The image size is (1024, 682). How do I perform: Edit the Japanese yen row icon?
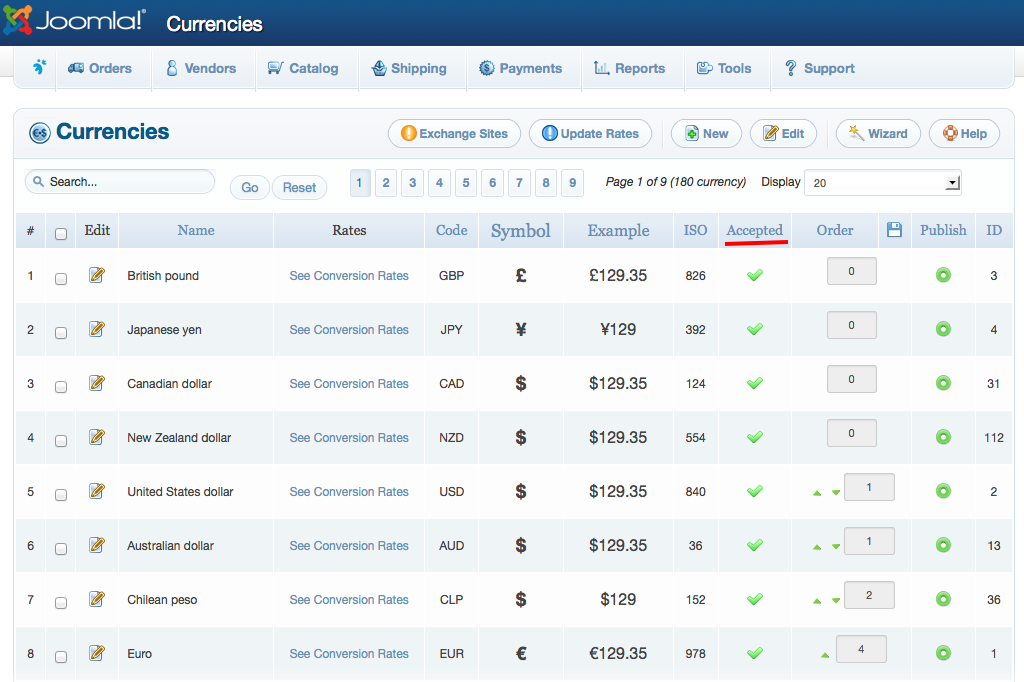pyautogui.click(x=97, y=329)
